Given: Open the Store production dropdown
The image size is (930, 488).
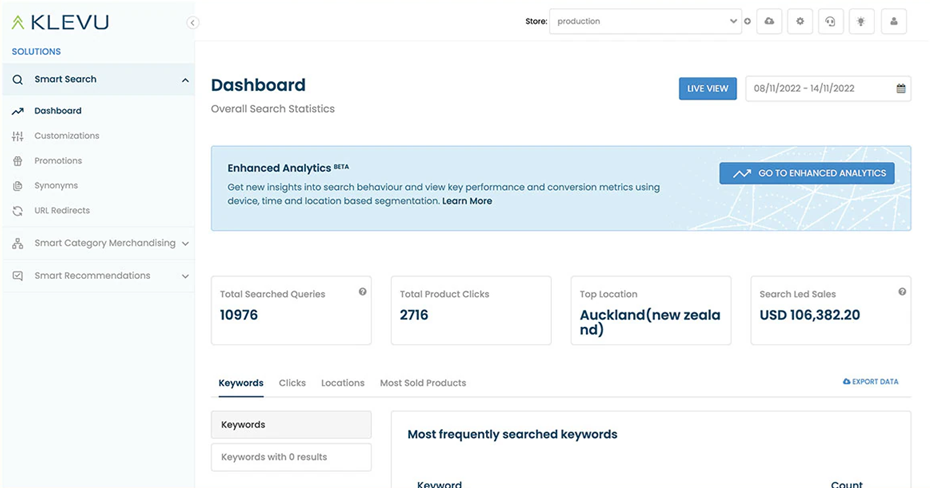Looking at the screenshot, I should click(x=645, y=21).
